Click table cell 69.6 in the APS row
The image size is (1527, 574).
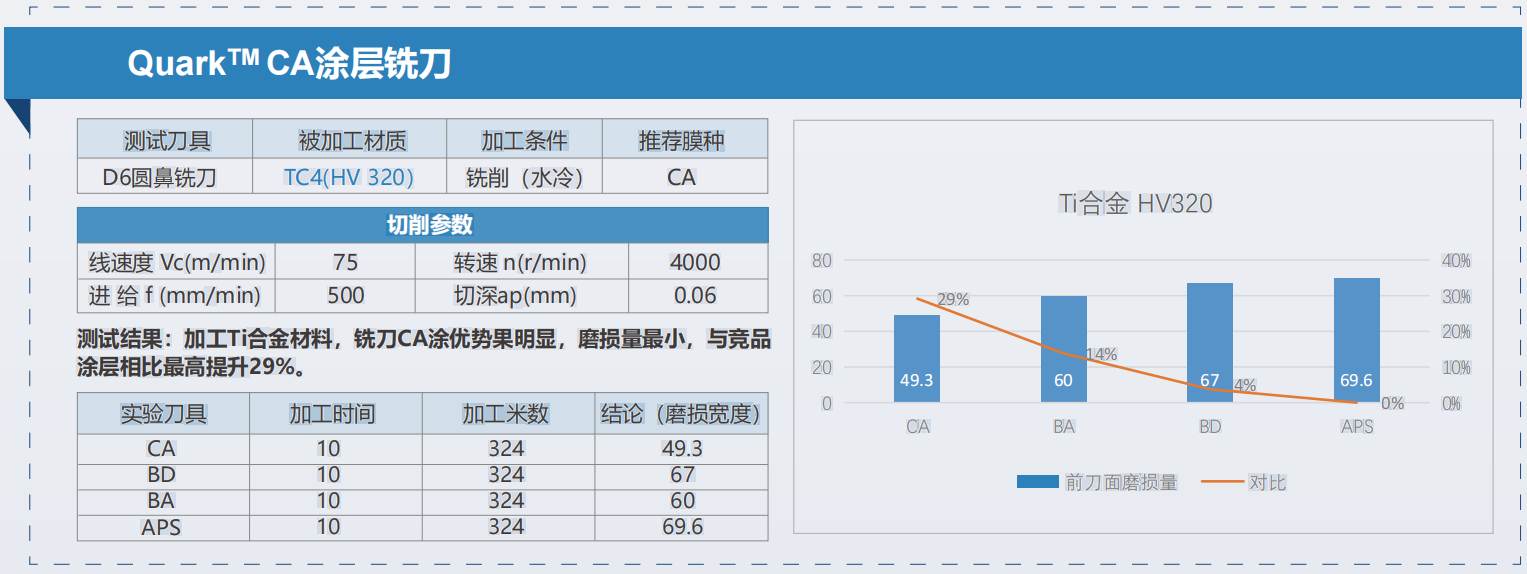point(682,526)
